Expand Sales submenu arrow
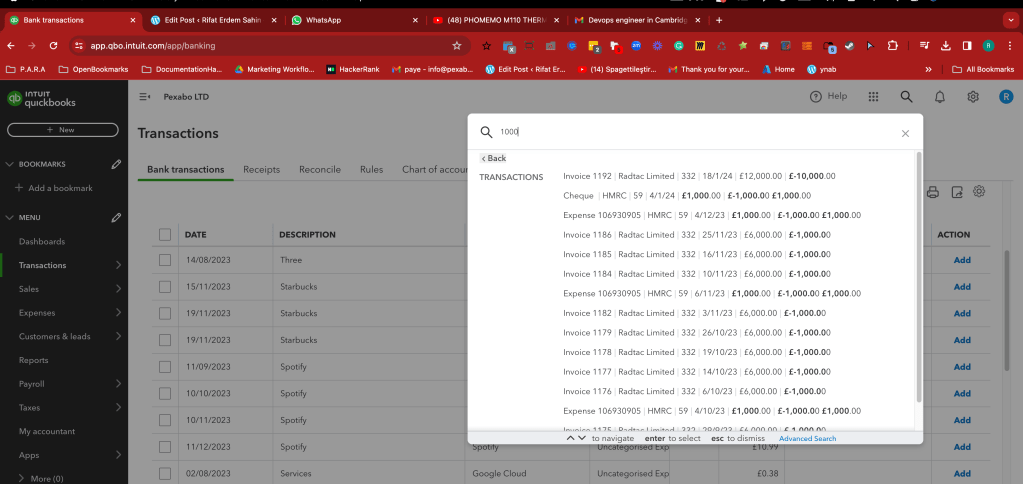The image size is (1023, 484). pyautogui.click(x=118, y=288)
